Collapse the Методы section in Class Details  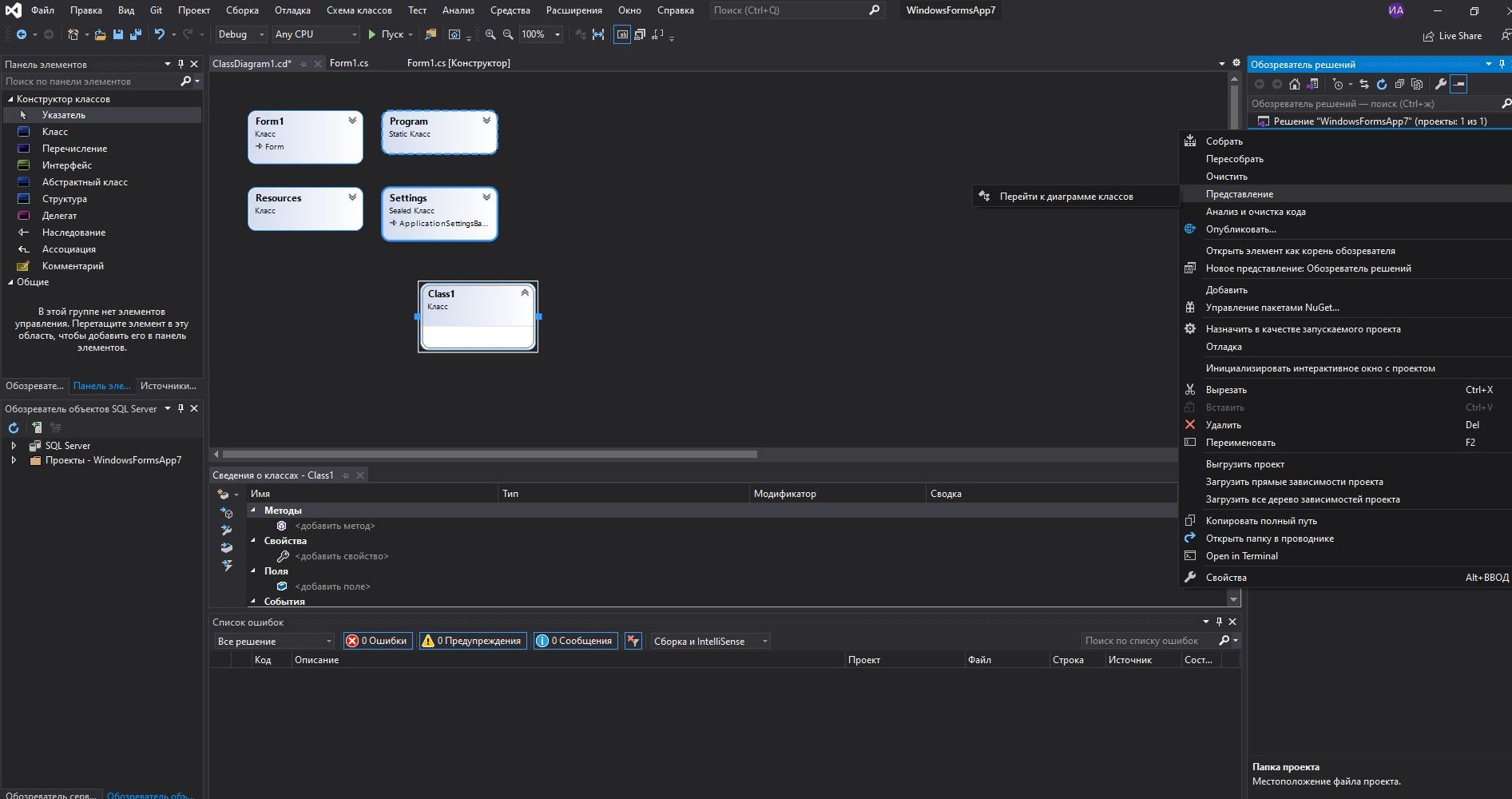253,510
